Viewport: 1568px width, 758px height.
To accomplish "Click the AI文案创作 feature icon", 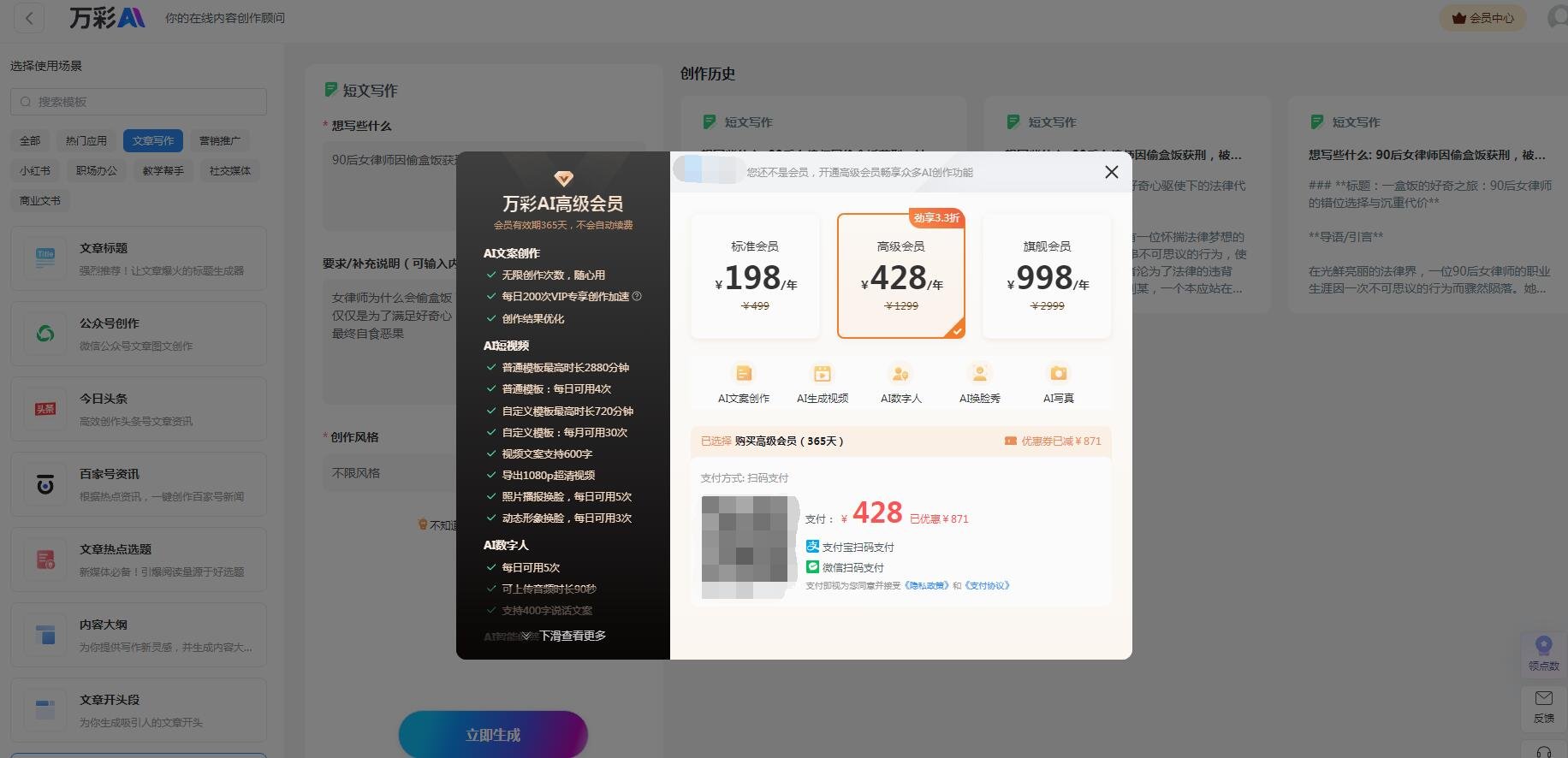I will click(744, 374).
